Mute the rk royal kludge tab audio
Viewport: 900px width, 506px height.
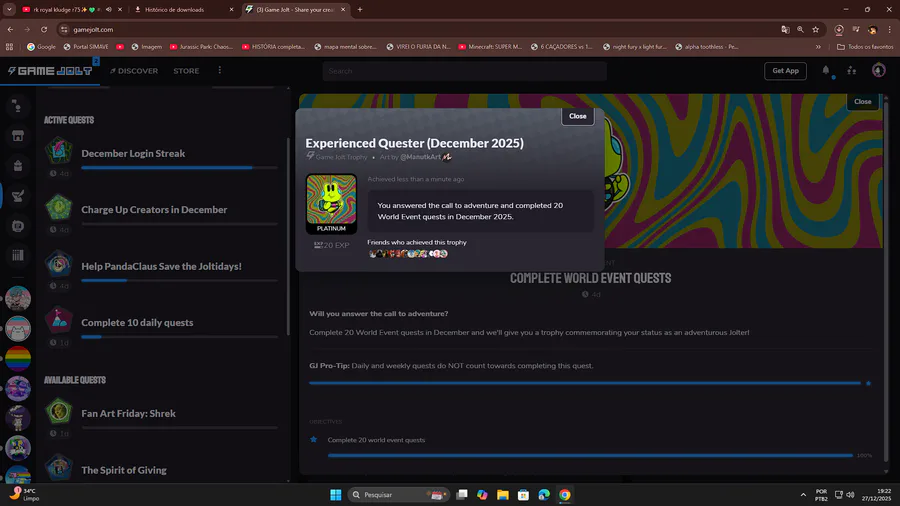click(108, 10)
